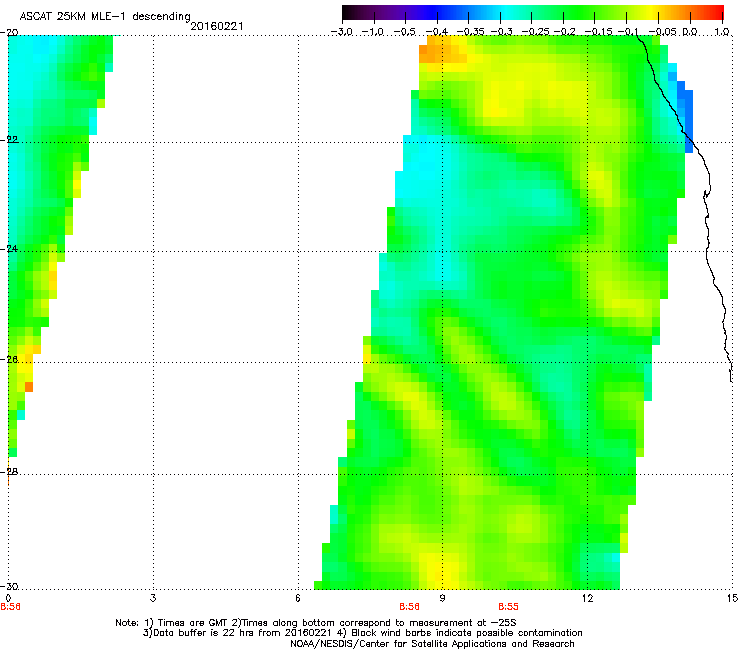
Task: Click the '6' longitude axis label
Action: point(298,598)
